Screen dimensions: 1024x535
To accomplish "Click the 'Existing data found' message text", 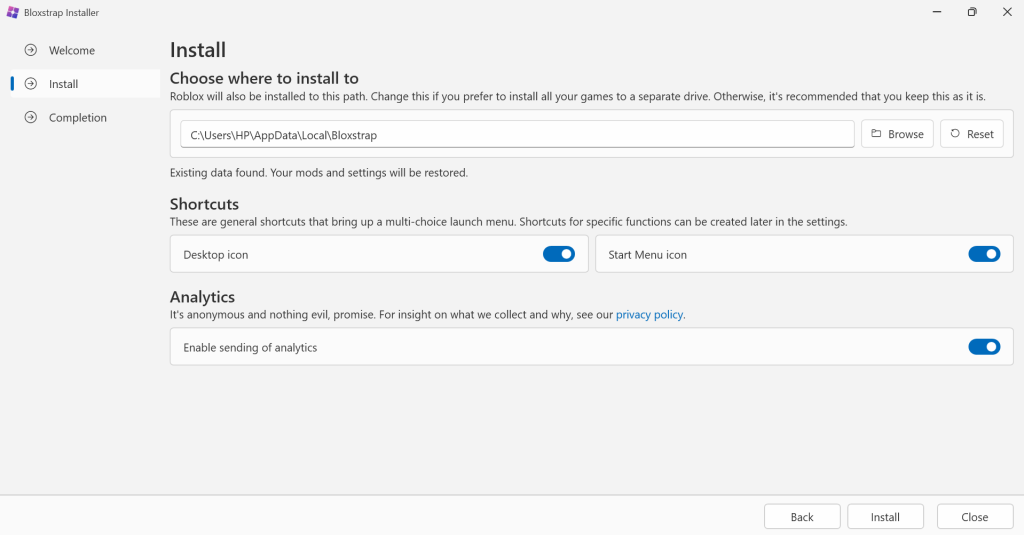I will point(319,173).
